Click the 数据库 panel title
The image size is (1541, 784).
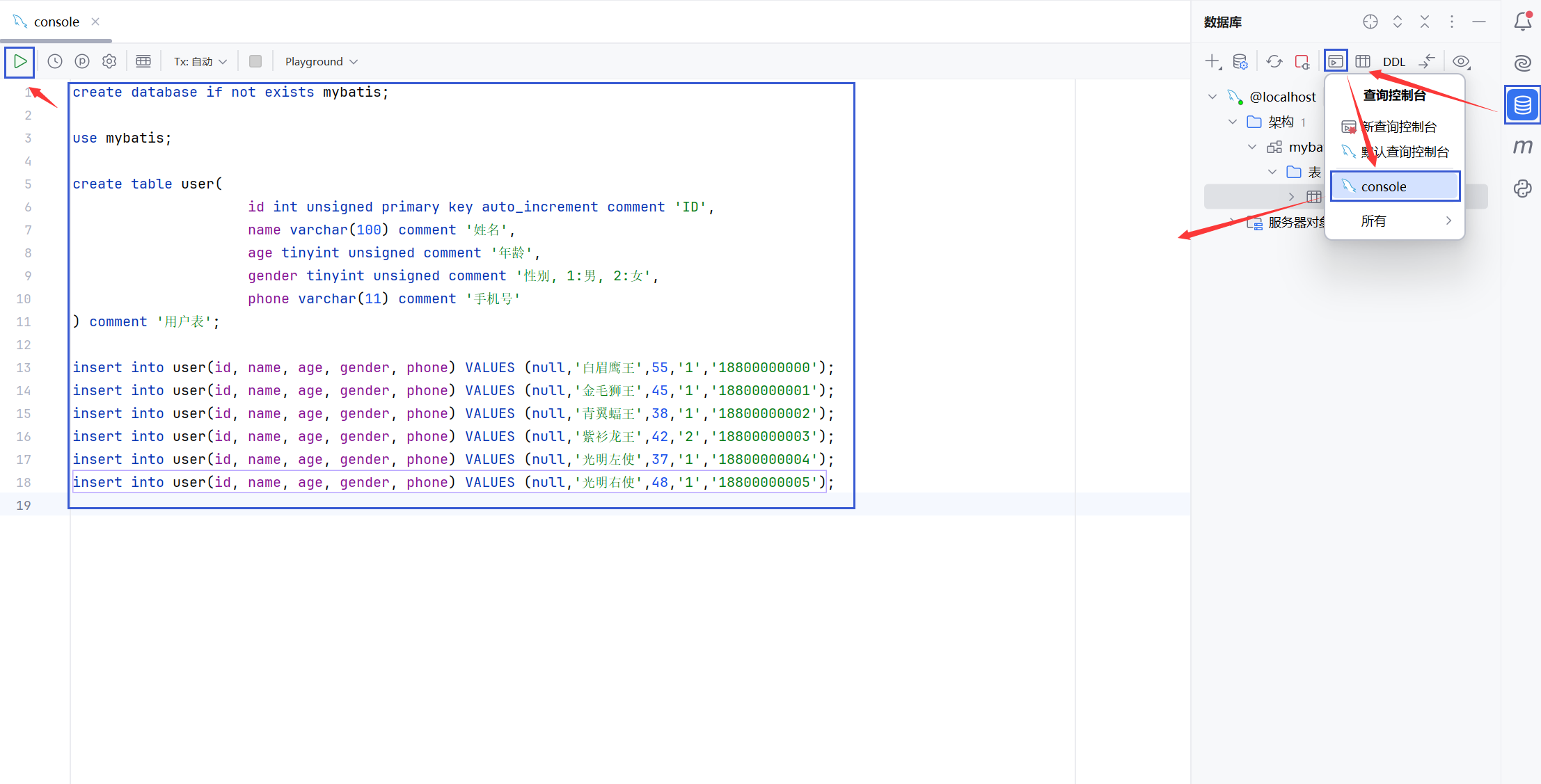click(x=1223, y=22)
